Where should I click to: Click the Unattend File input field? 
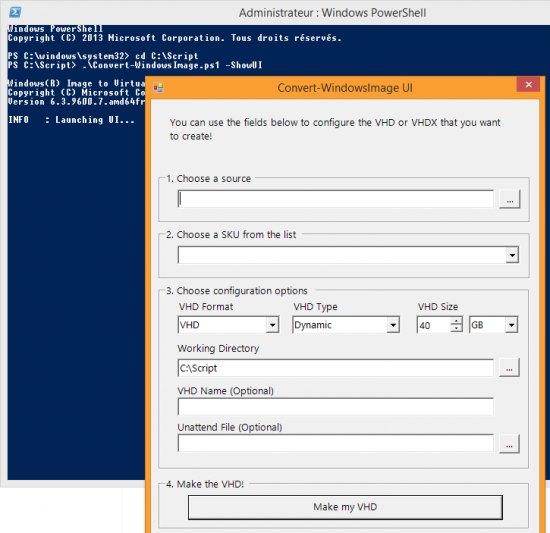(335, 443)
